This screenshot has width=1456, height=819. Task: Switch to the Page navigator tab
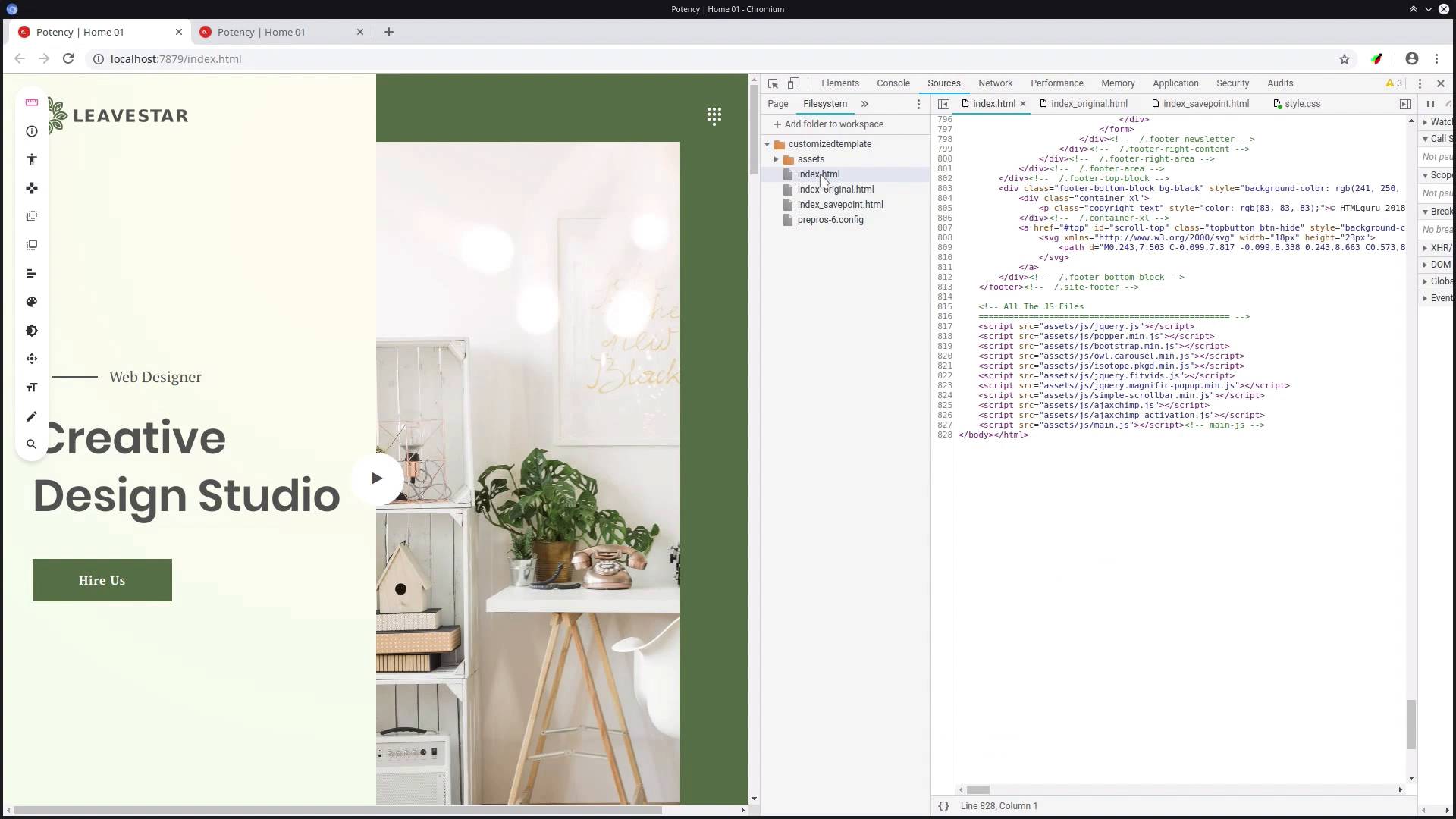pyautogui.click(x=777, y=104)
